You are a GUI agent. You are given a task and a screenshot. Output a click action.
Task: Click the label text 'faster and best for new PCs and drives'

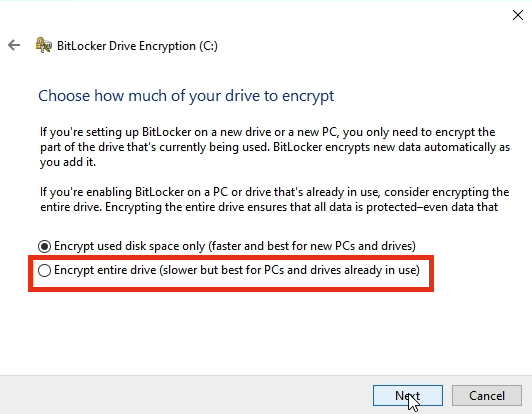[x=312, y=246]
